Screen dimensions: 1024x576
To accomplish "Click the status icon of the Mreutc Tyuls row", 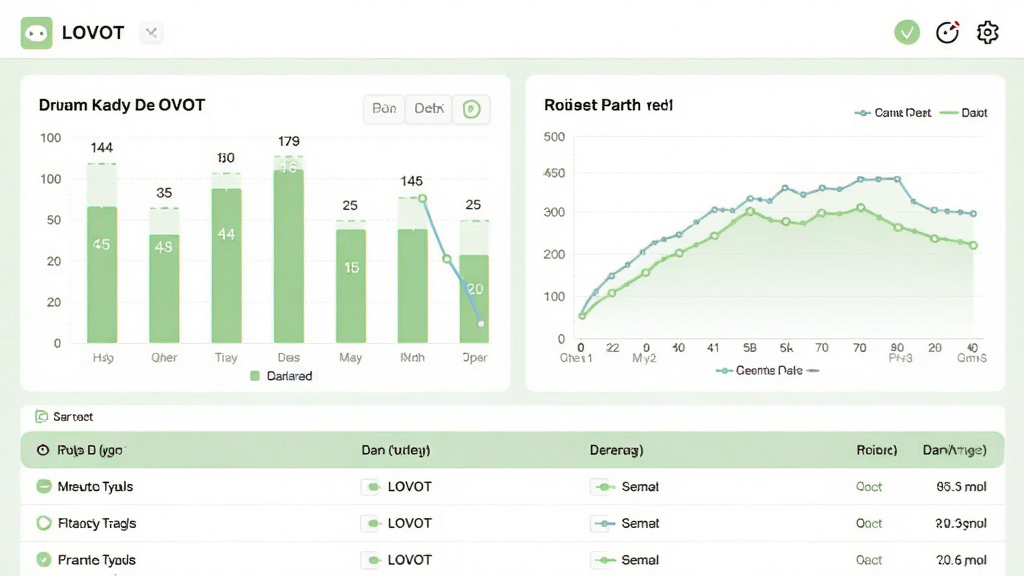I will pos(44,487).
